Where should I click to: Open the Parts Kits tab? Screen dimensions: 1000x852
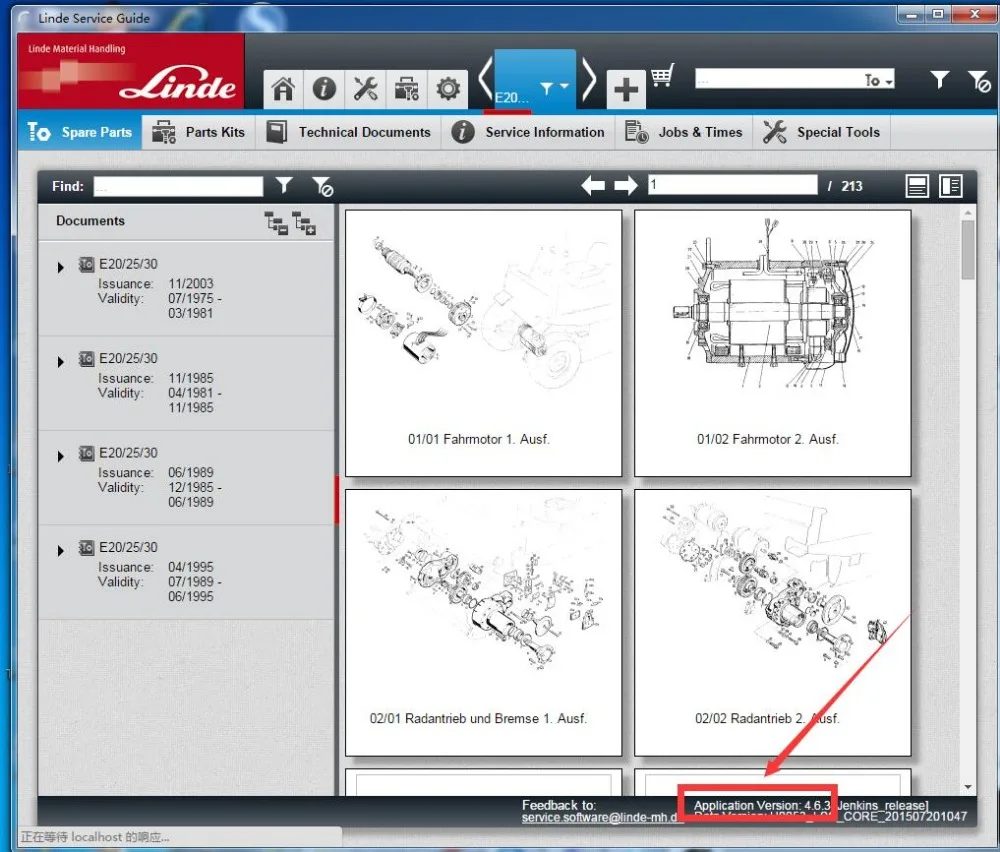(x=198, y=132)
